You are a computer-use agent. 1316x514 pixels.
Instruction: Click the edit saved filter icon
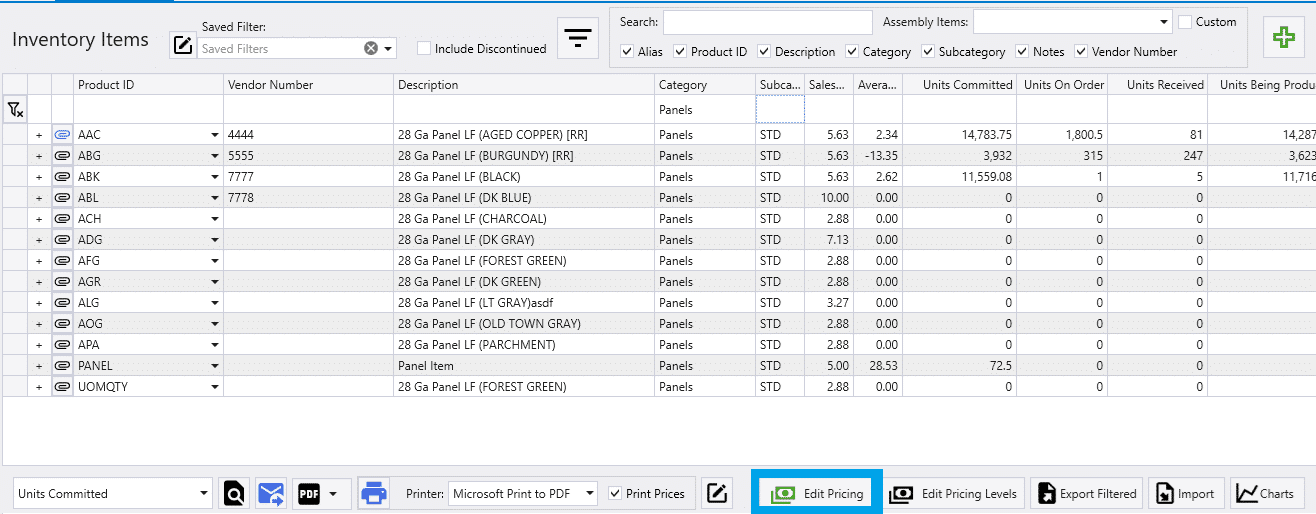pyautogui.click(x=182, y=44)
